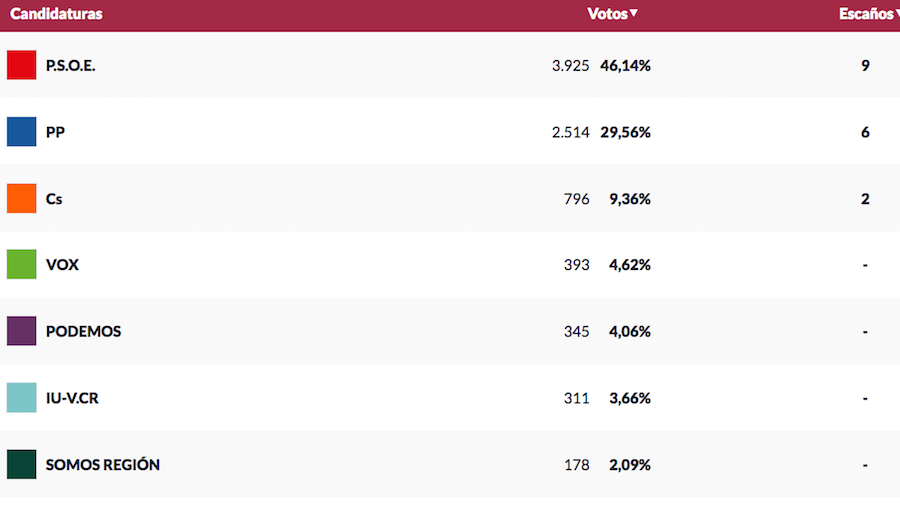Click the IU-V.CR party name
900x518 pixels.
tap(72, 398)
